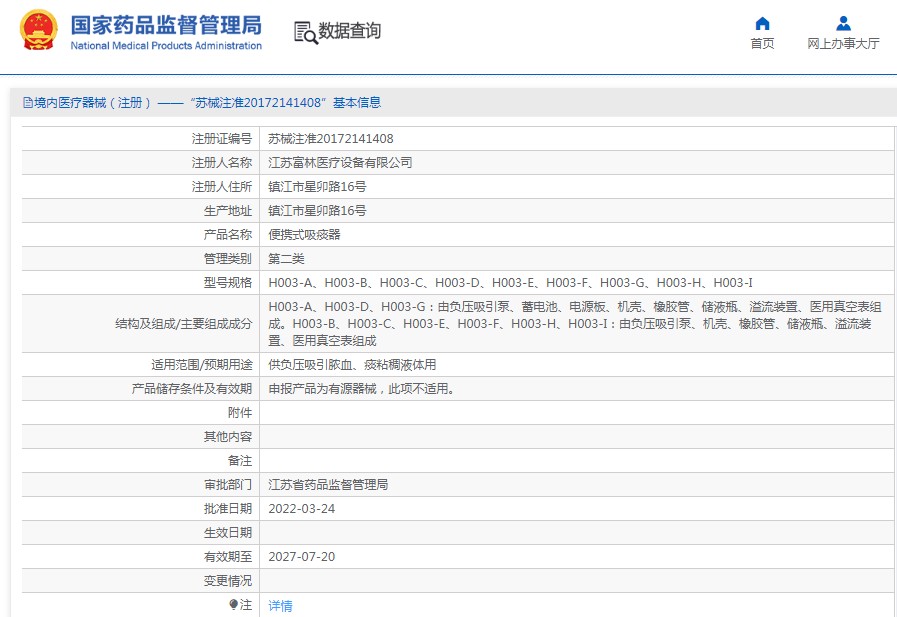Click the 网上办事大厅 person icon
Viewport: 897px width, 617px height.
[843, 23]
